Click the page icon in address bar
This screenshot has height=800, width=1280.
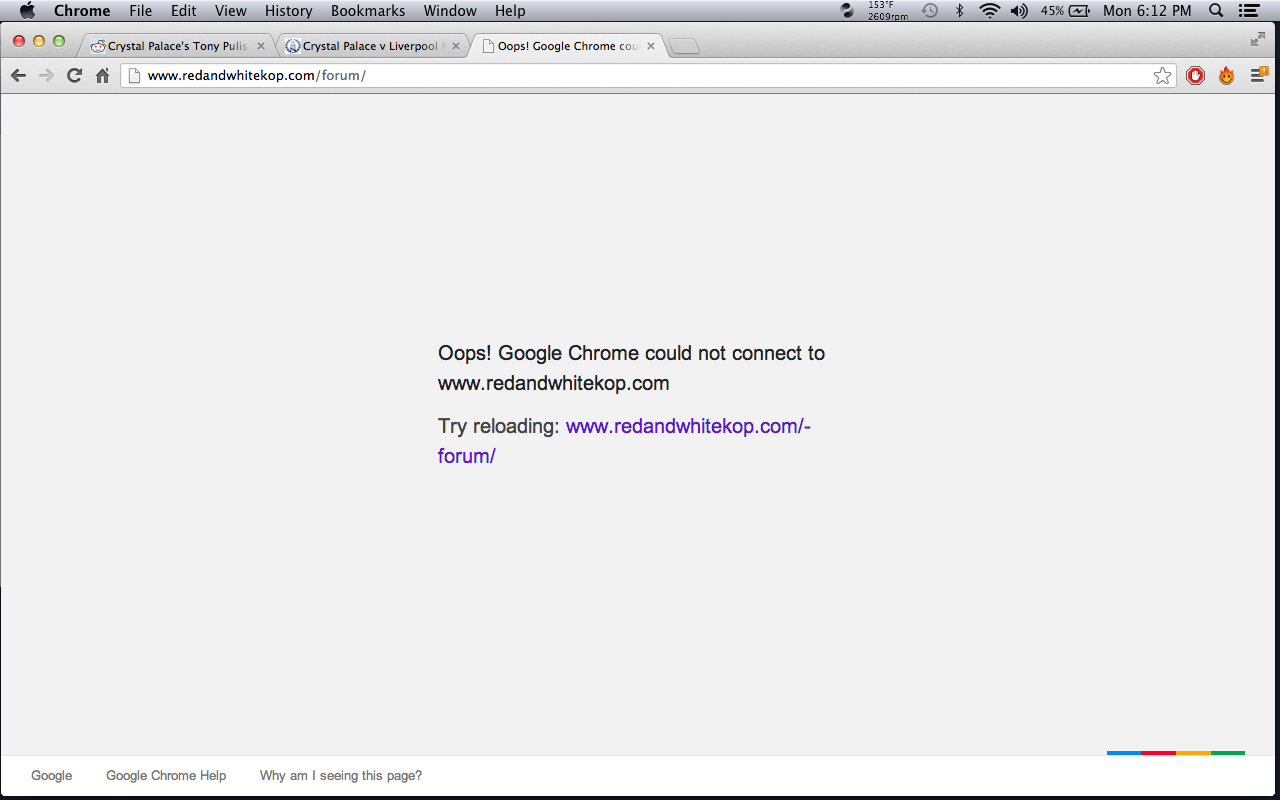pos(133,76)
